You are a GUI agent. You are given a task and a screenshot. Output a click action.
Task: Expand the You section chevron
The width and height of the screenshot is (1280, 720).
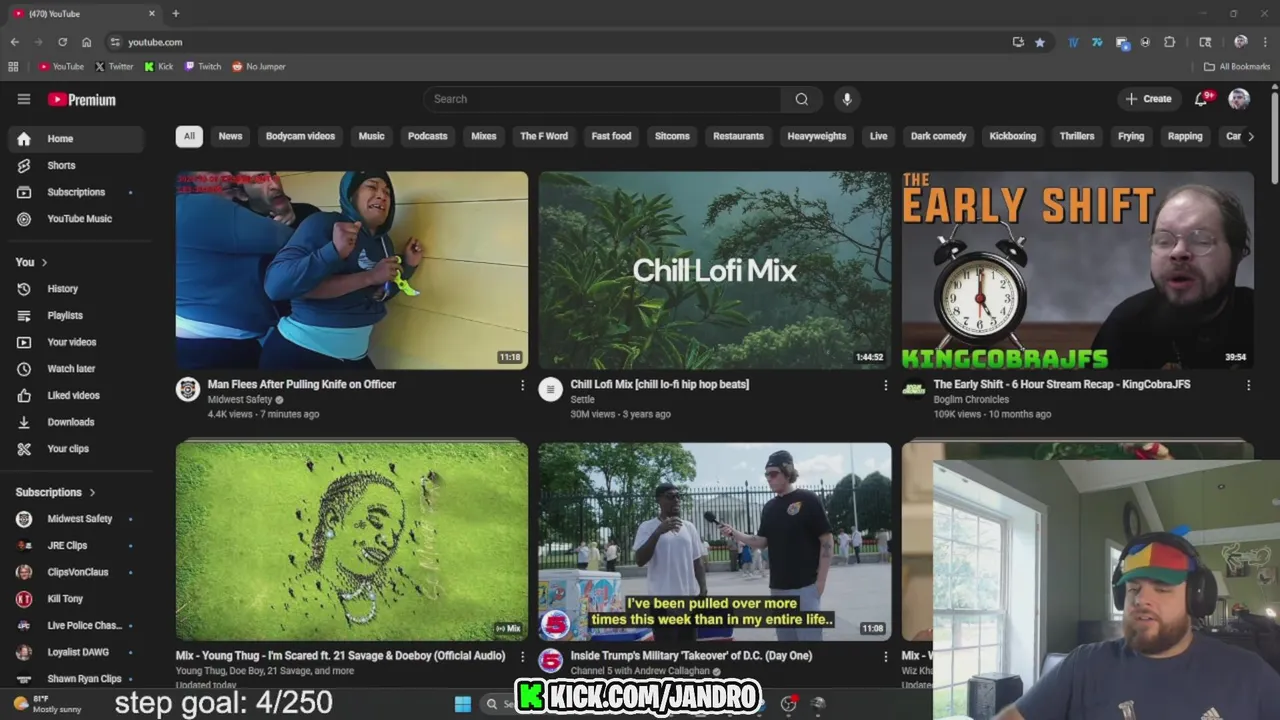coord(44,262)
